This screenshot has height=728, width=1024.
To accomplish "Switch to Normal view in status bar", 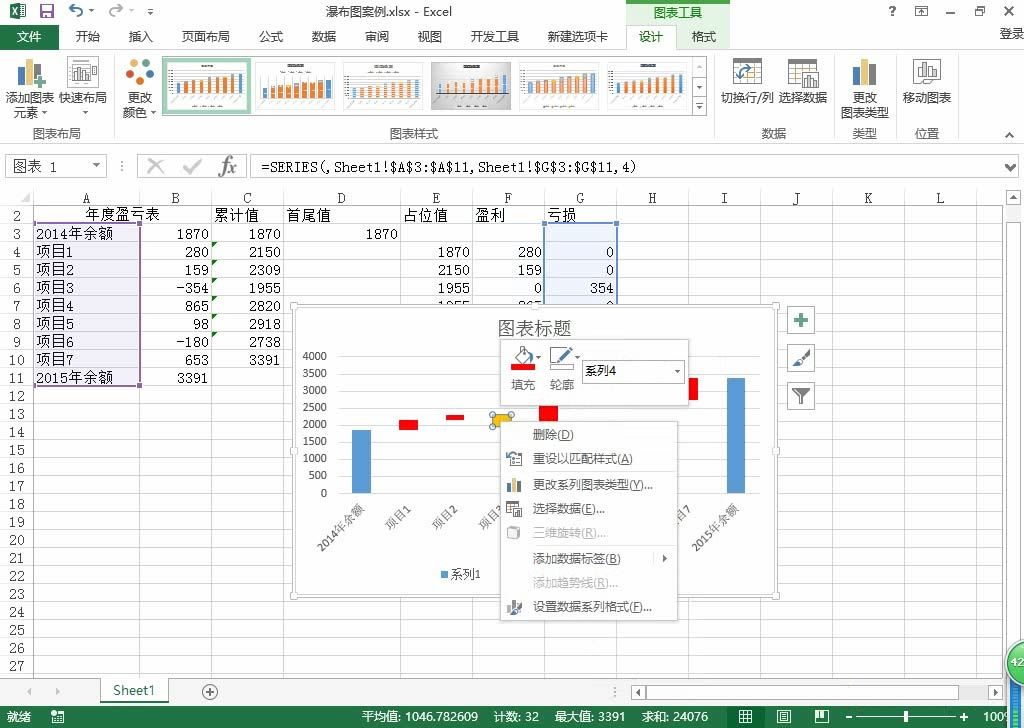I will 745,716.
